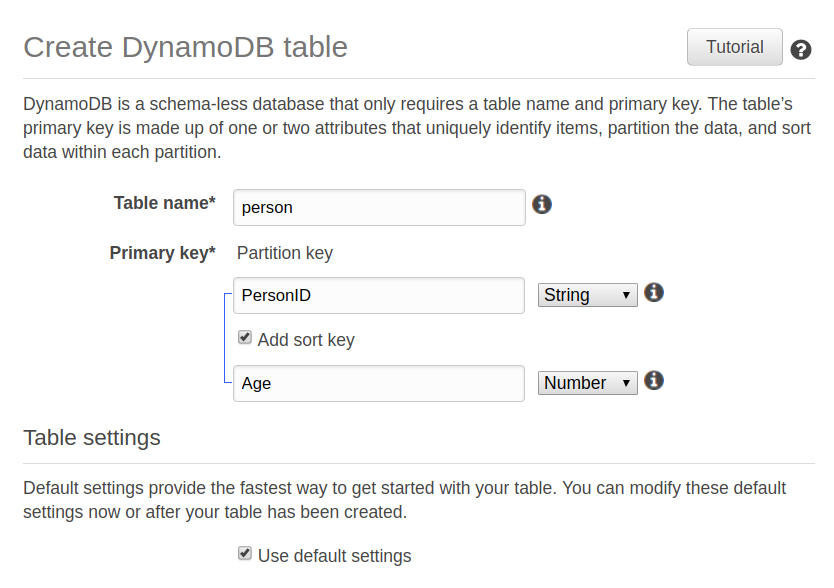
Task: Open the String partition key type dropdown
Action: (x=588, y=295)
